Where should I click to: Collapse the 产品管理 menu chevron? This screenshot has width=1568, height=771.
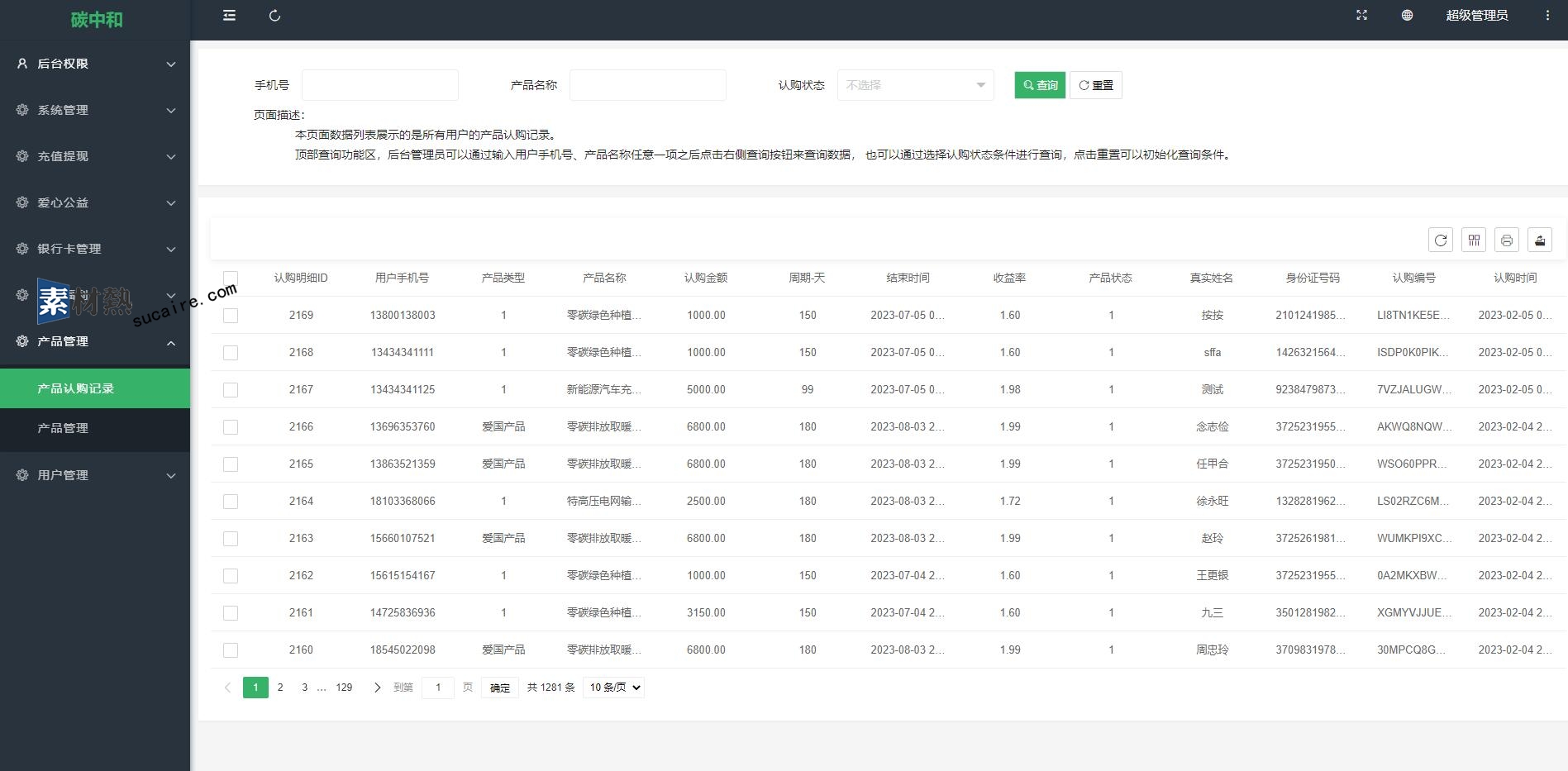[171, 342]
